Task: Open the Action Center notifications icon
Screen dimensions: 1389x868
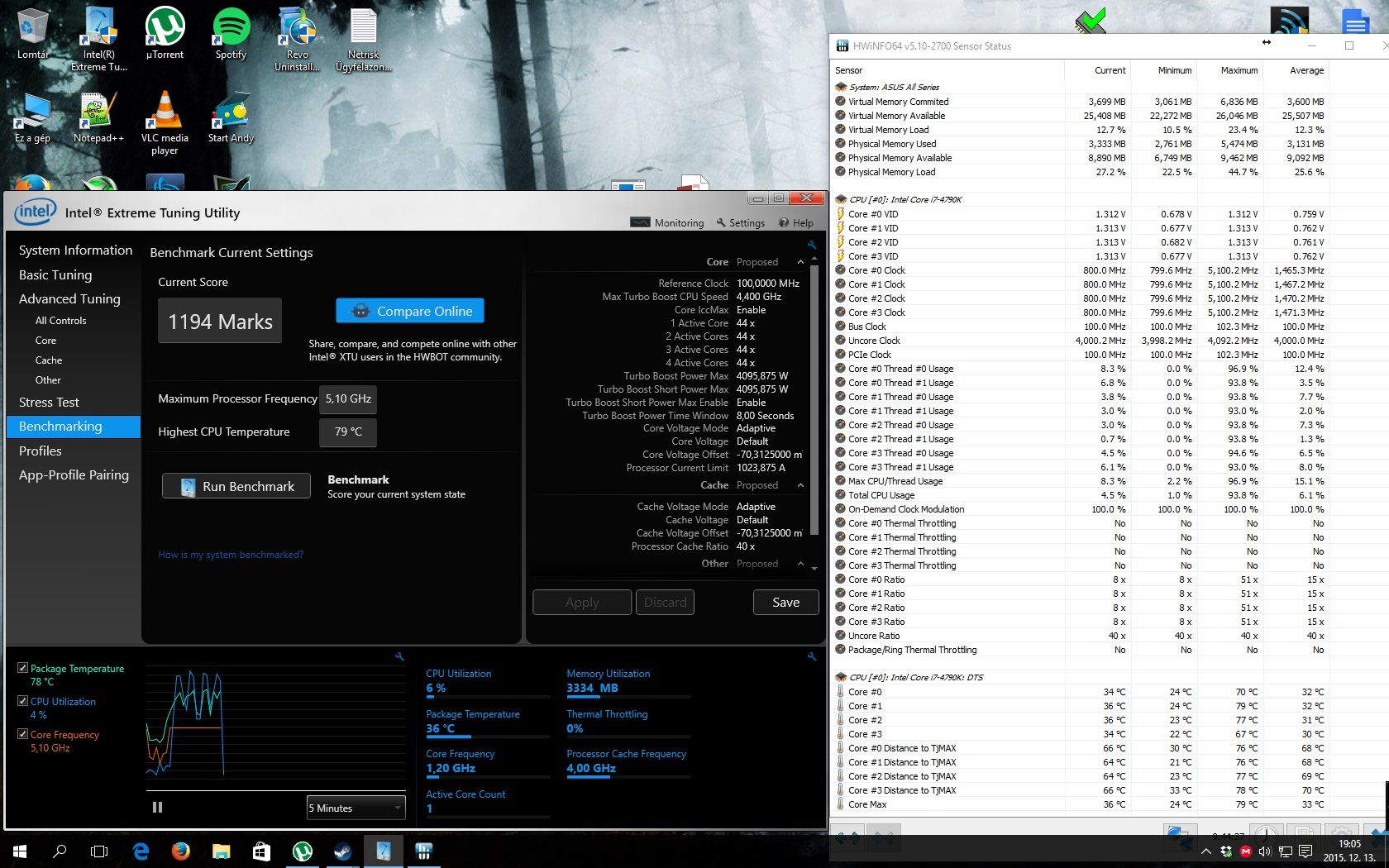Action: click(1305, 851)
